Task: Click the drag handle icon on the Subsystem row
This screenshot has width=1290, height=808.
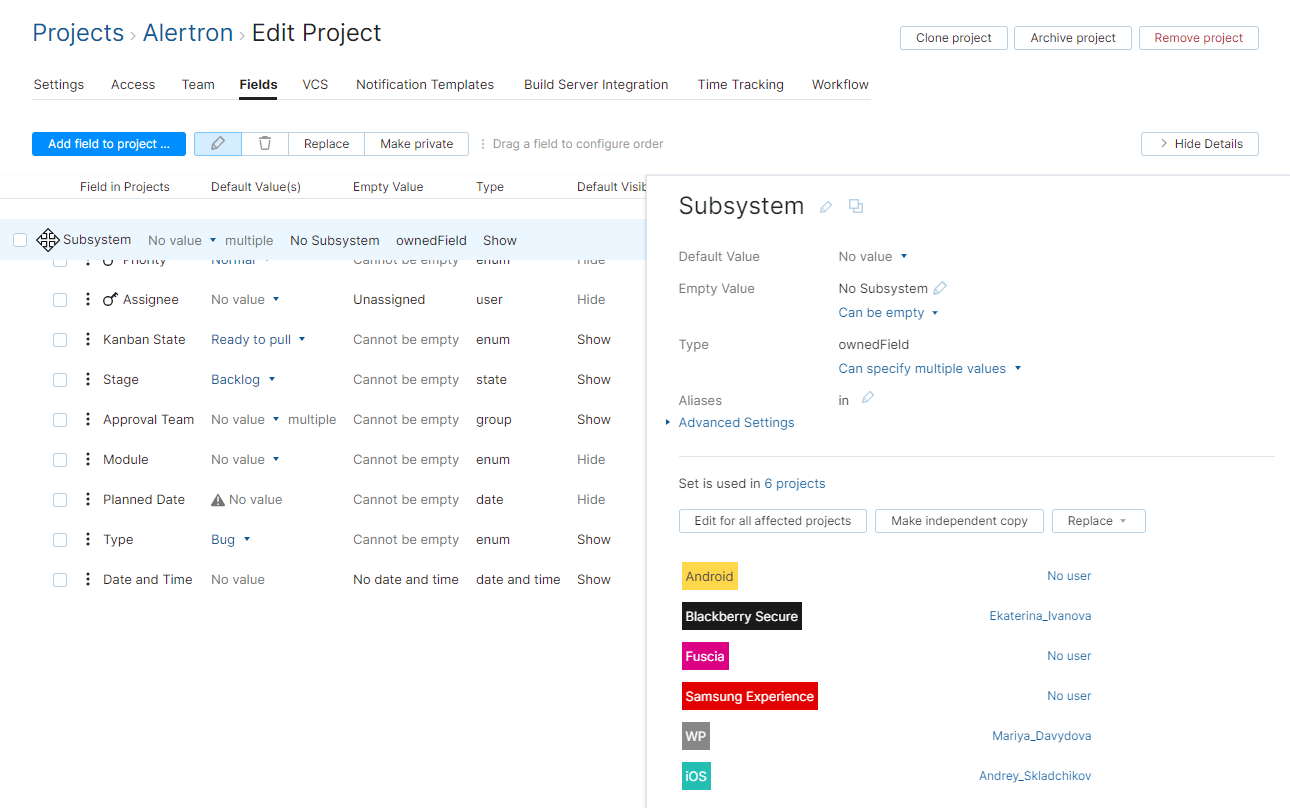Action: tap(48, 240)
